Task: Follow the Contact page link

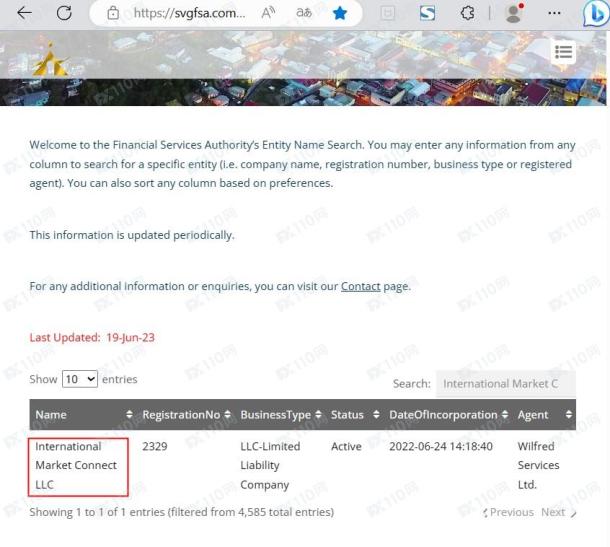Action: click(360, 286)
